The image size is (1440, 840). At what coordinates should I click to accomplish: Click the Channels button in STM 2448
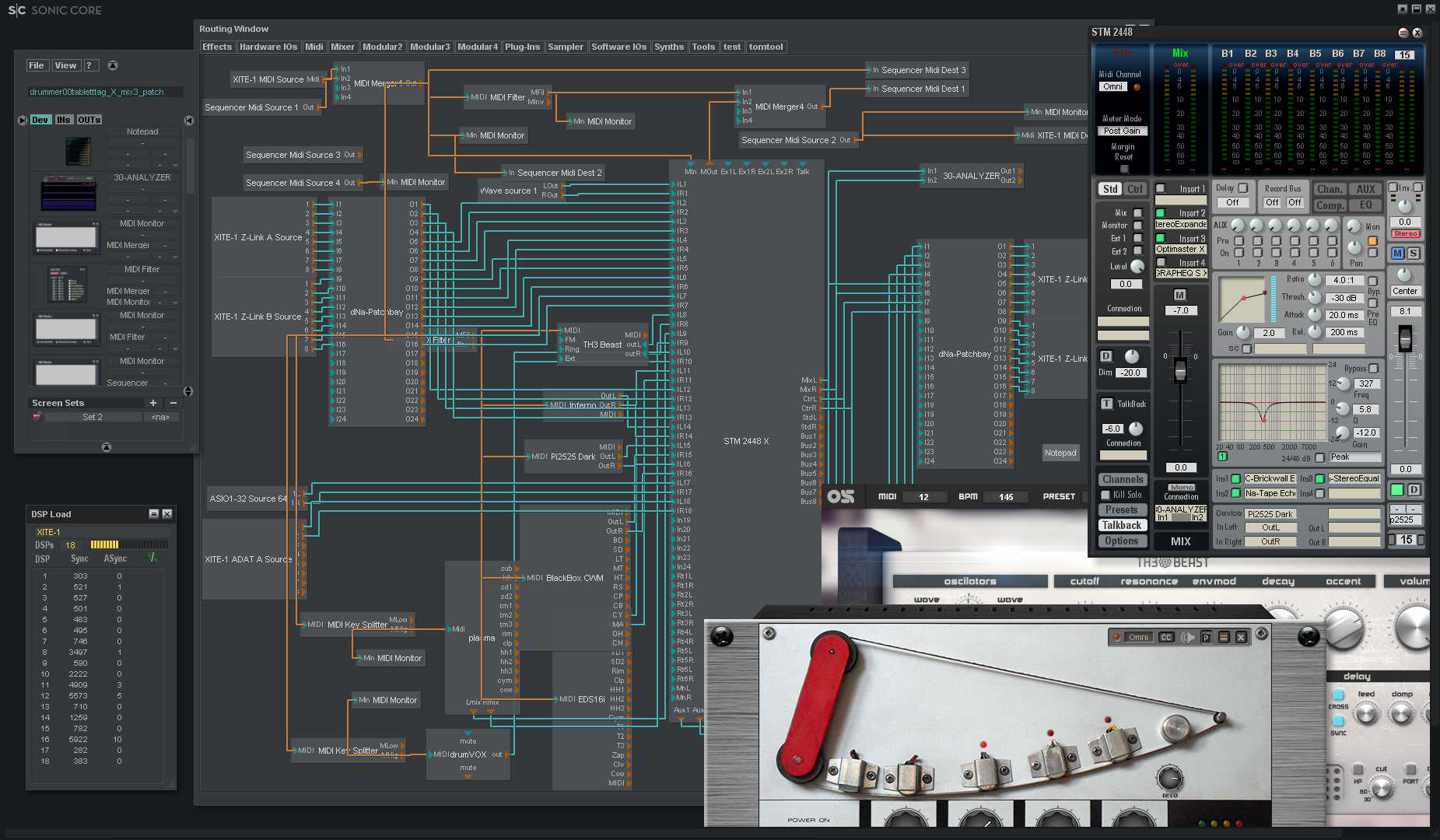click(1123, 479)
